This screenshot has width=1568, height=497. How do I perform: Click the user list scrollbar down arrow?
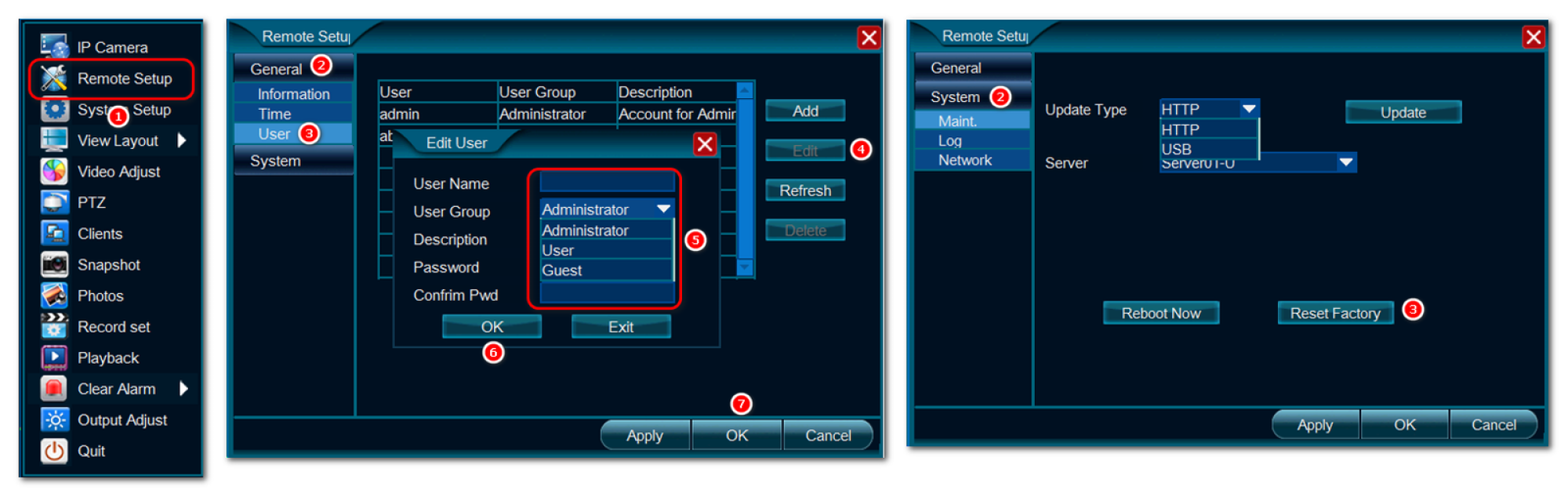745,268
